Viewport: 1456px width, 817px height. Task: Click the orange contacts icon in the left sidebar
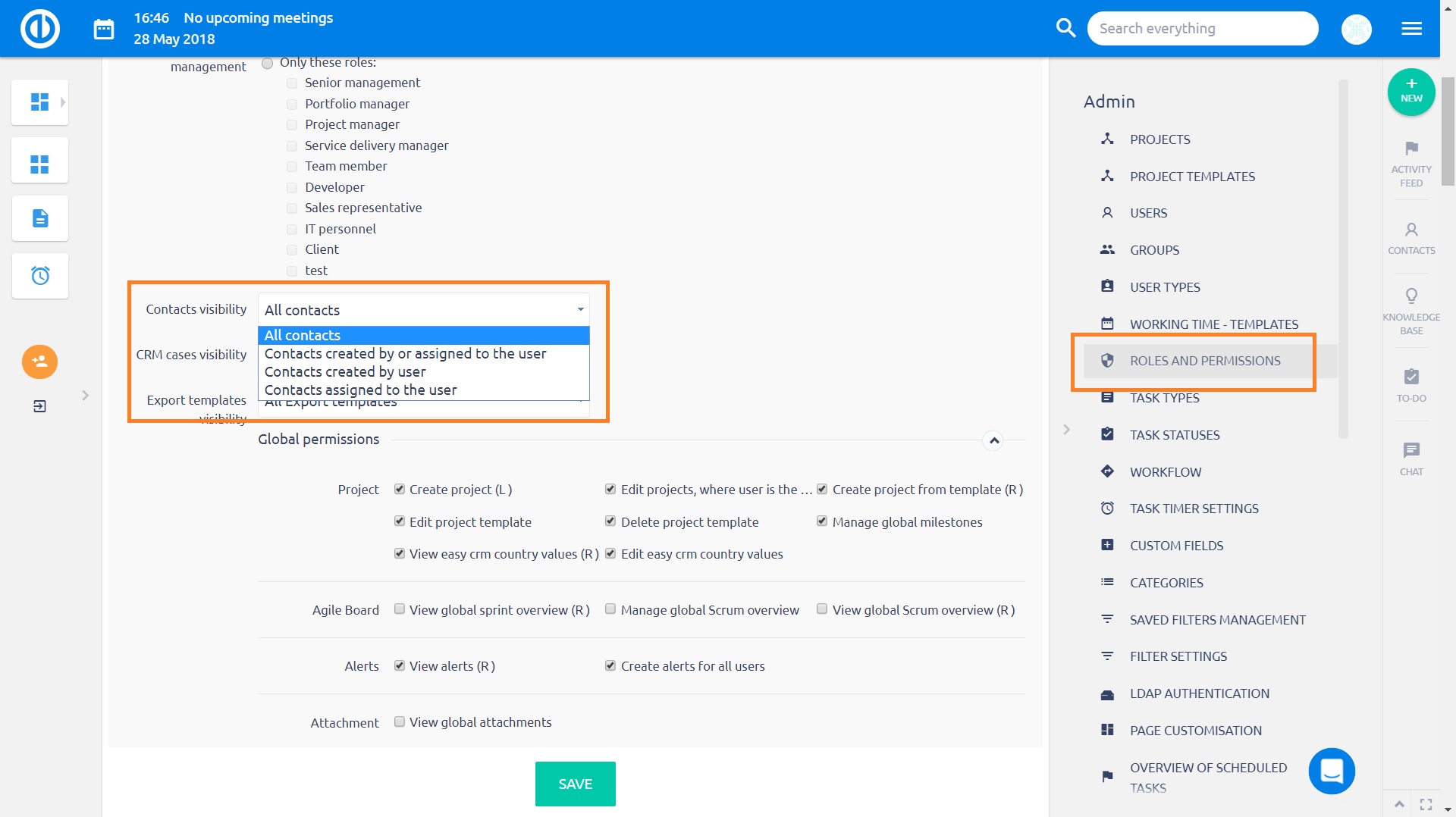click(x=39, y=362)
